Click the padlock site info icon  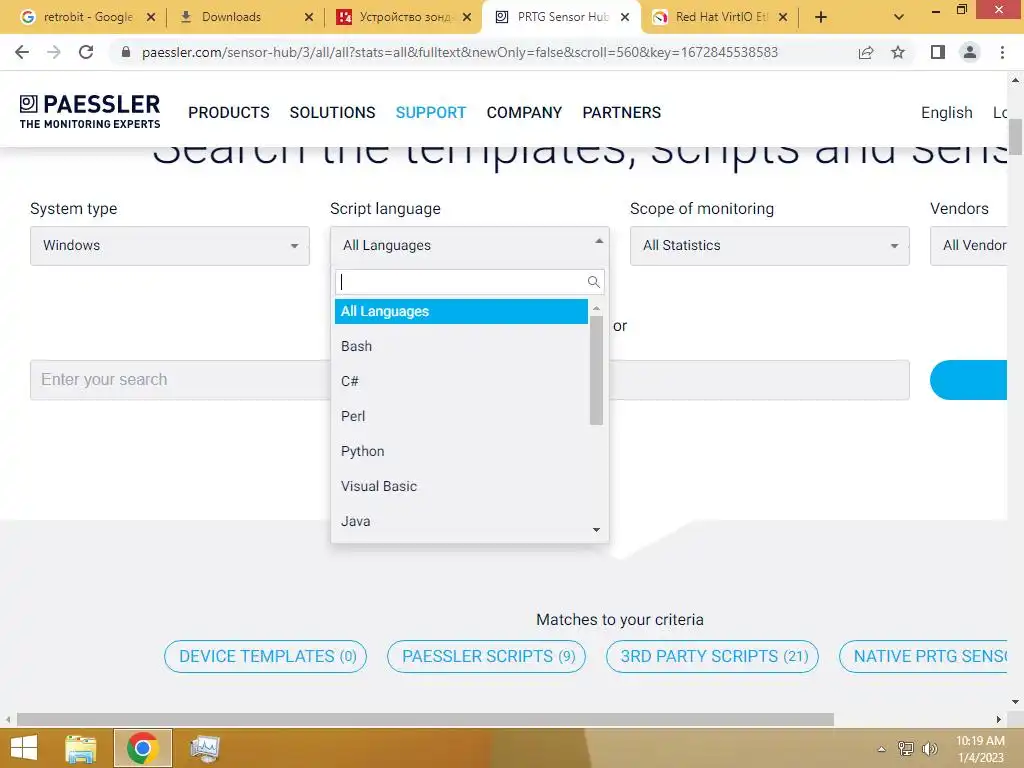tap(126, 52)
